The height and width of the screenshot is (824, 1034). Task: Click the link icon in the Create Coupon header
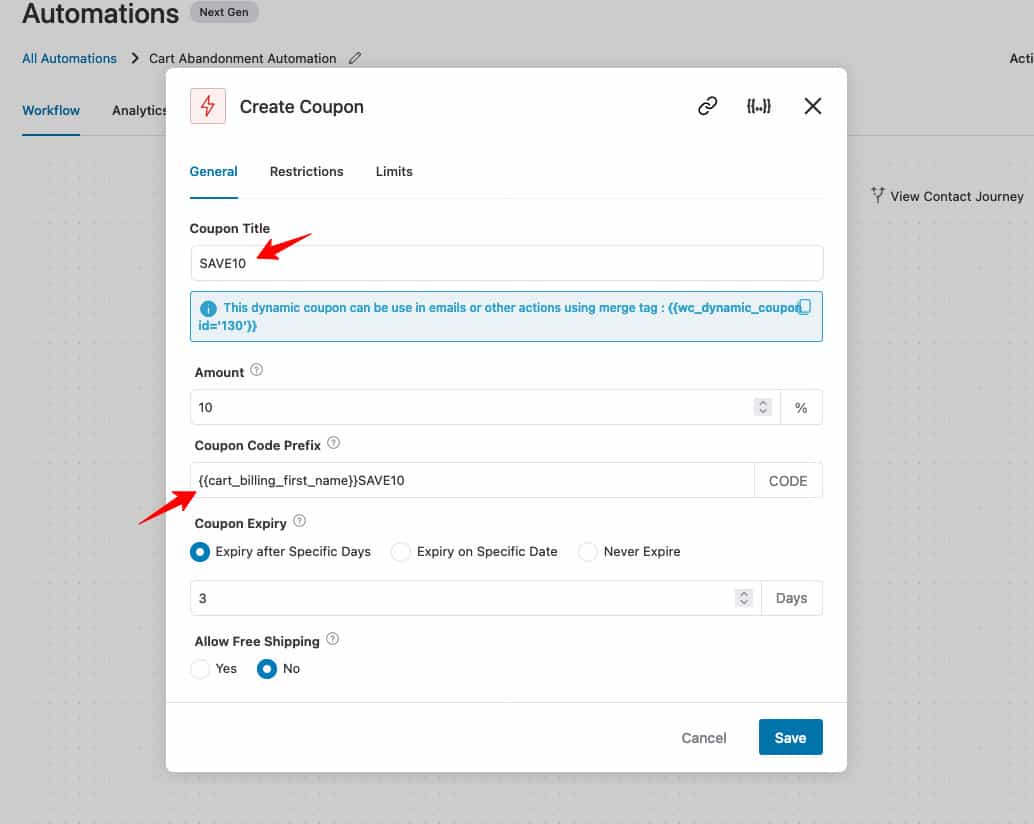pos(708,105)
